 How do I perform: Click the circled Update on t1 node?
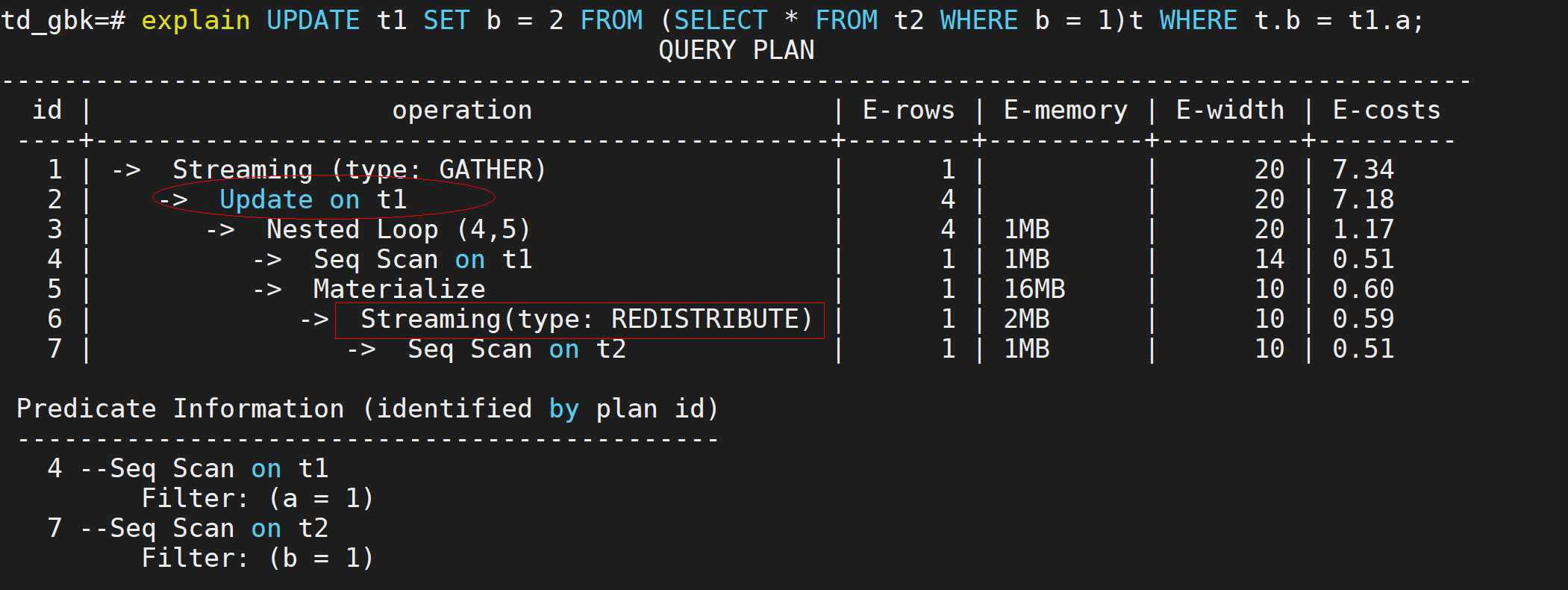tap(313, 200)
